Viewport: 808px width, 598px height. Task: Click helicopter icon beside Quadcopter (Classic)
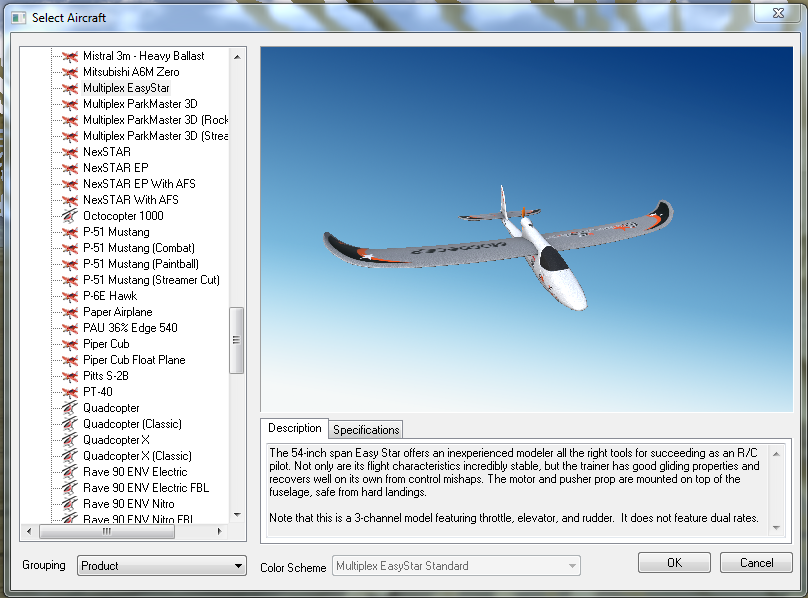tap(70, 424)
